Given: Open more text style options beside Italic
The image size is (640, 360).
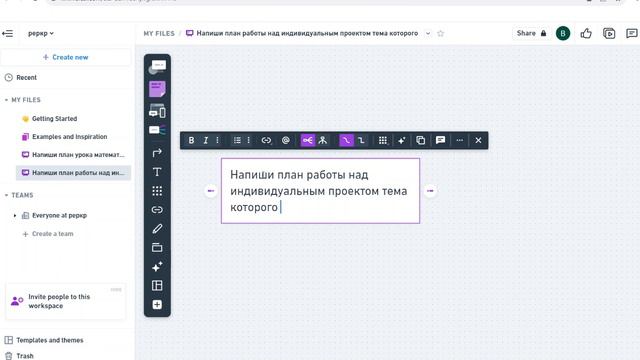Looking at the screenshot, I should tap(218, 140).
